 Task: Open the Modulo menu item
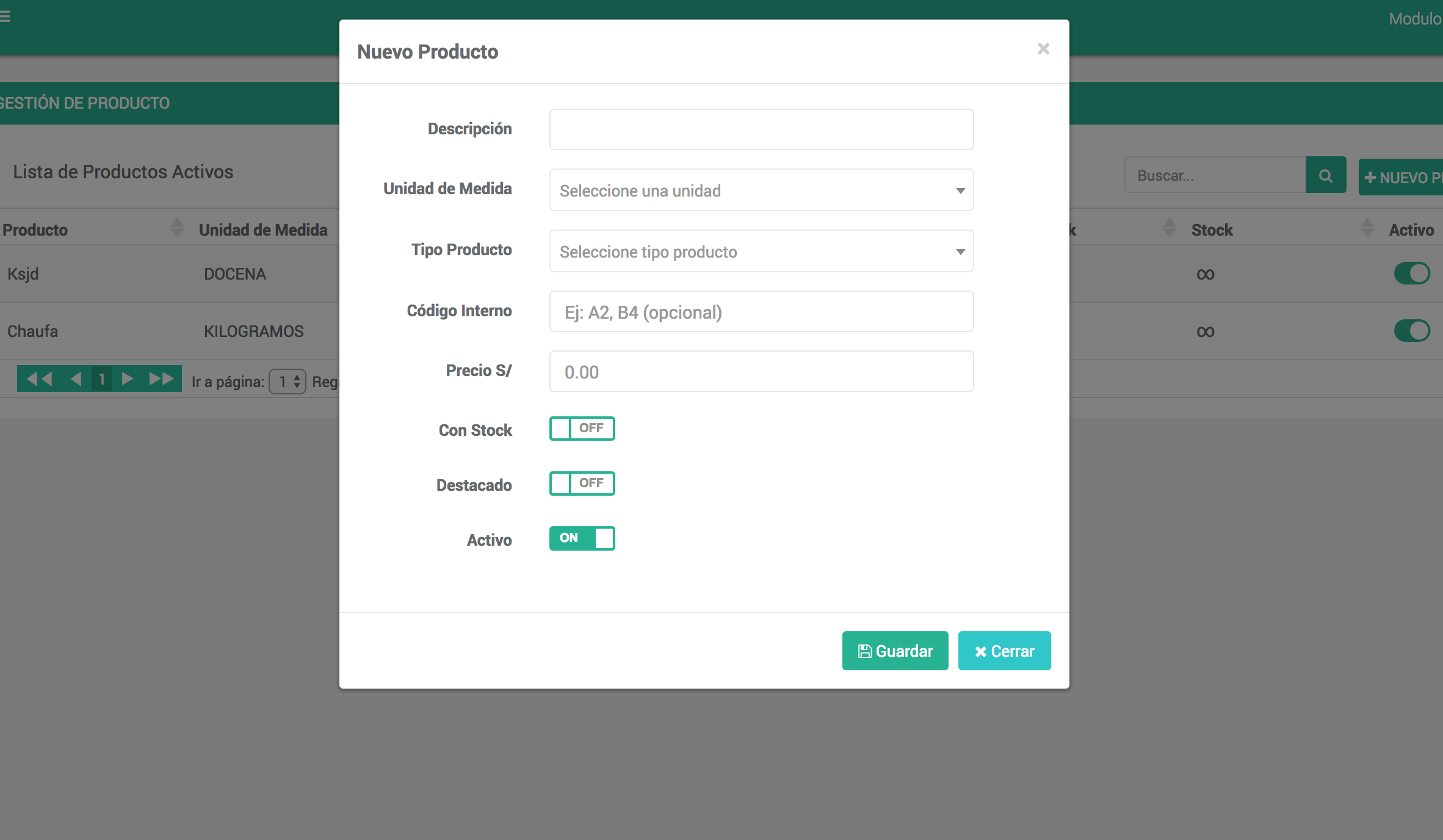tap(1415, 19)
